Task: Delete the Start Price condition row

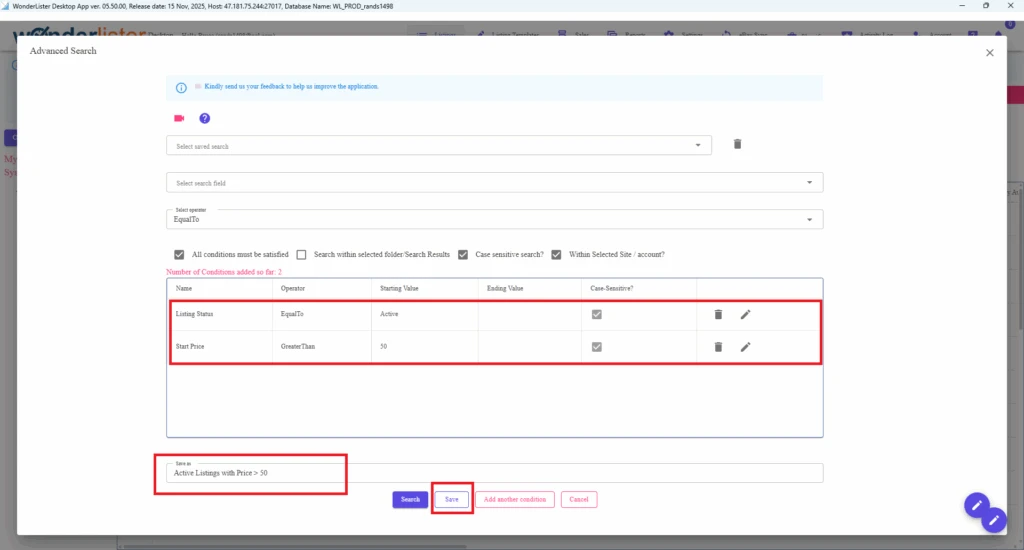Action: (x=718, y=347)
